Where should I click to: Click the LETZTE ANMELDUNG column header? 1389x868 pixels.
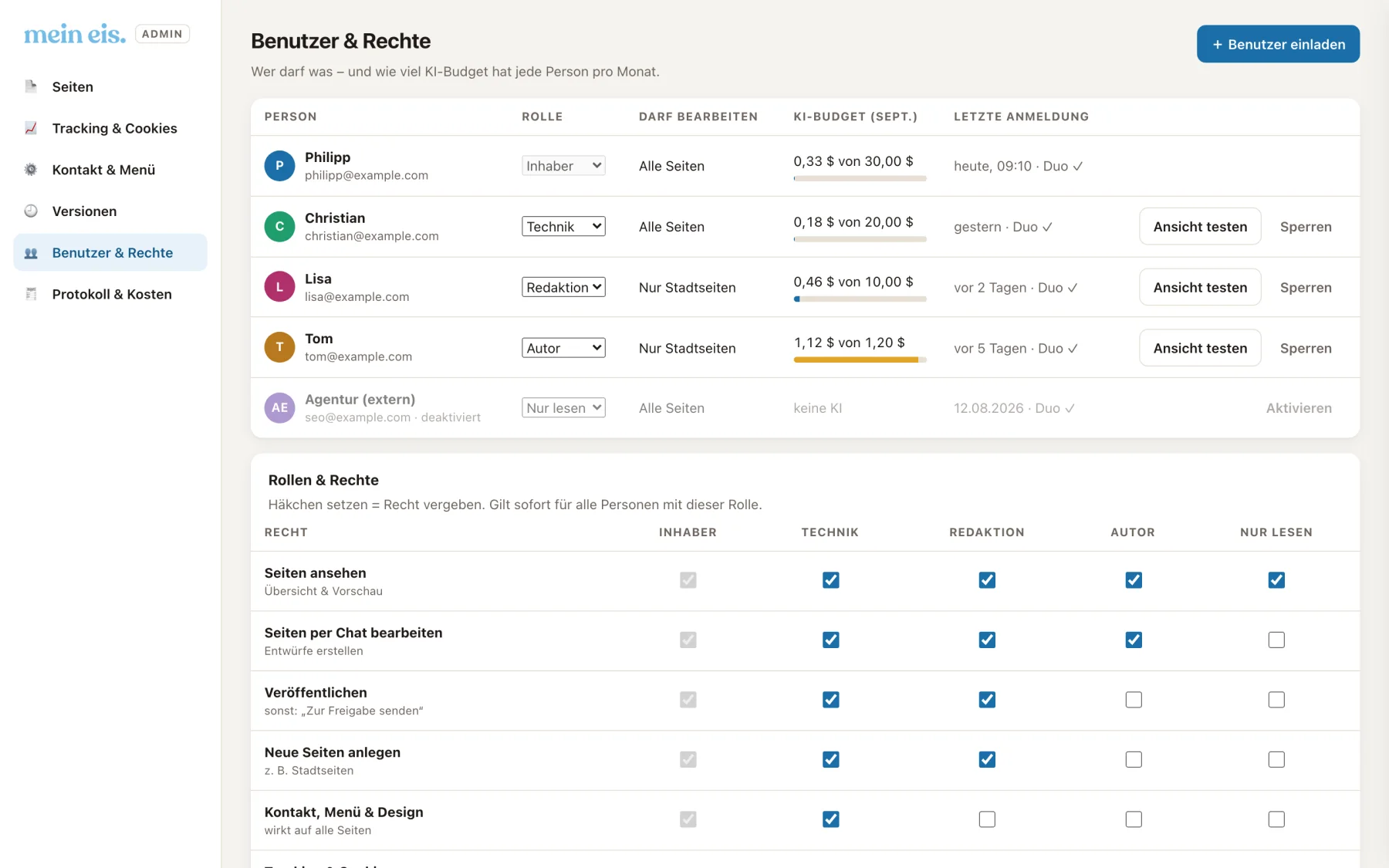[x=1021, y=117]
